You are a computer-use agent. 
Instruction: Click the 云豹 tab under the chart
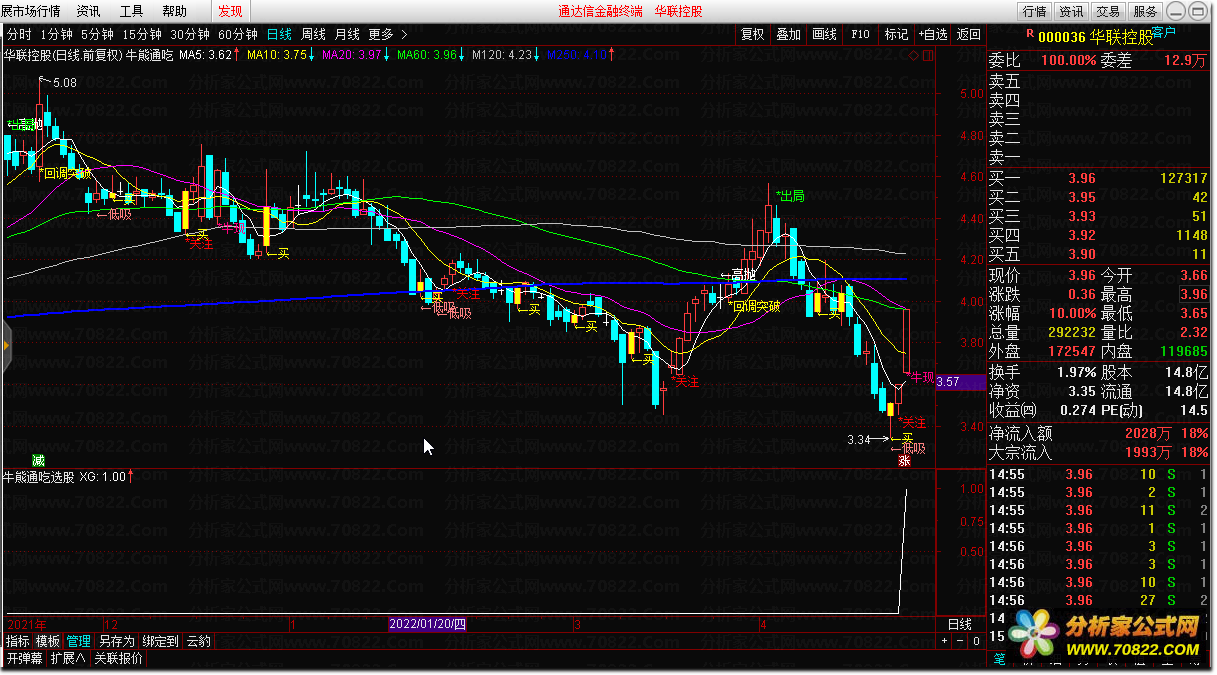click(x=198, y=641)
